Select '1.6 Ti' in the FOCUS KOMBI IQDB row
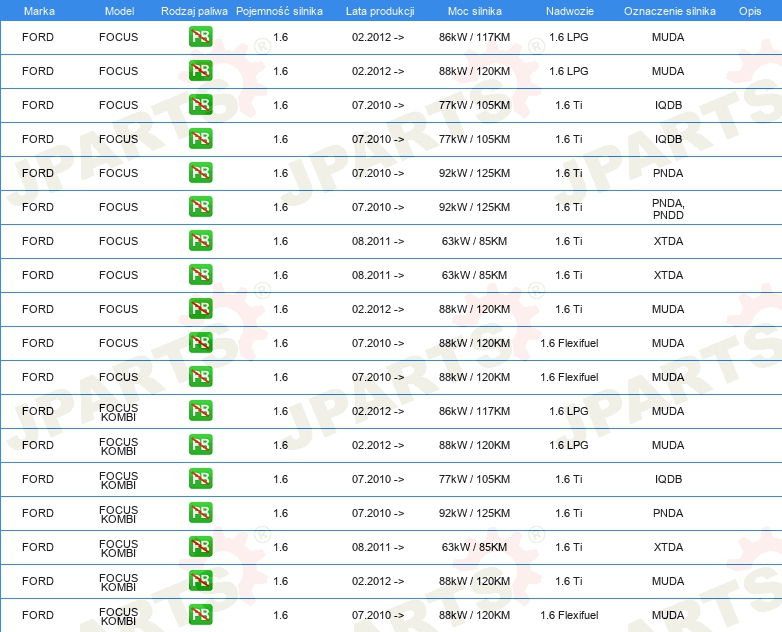This screenshot has height=632, width=782. coord(569,479)
